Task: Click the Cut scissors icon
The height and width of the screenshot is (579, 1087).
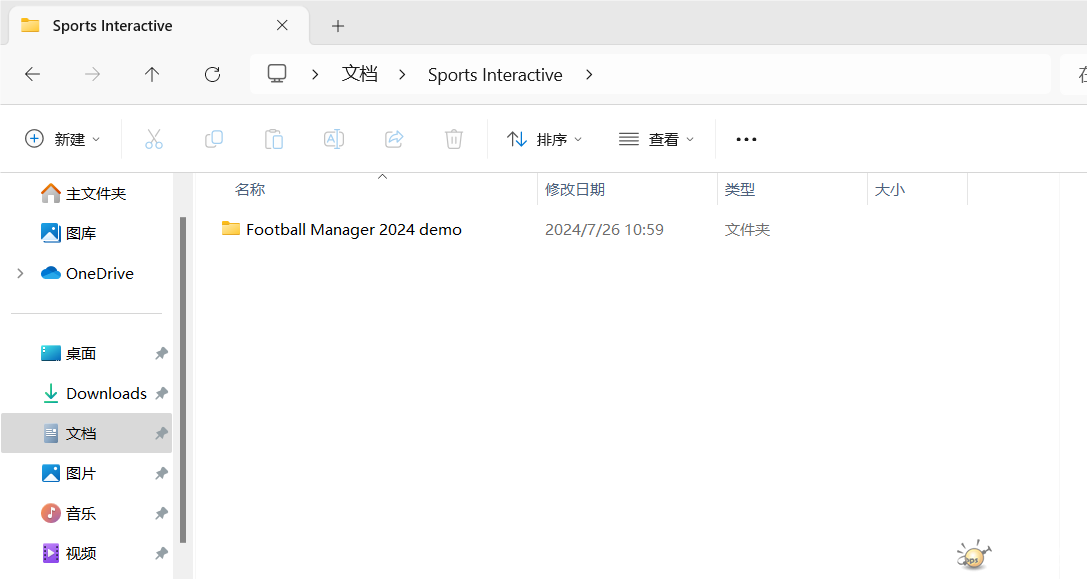Action: [154, 139]
